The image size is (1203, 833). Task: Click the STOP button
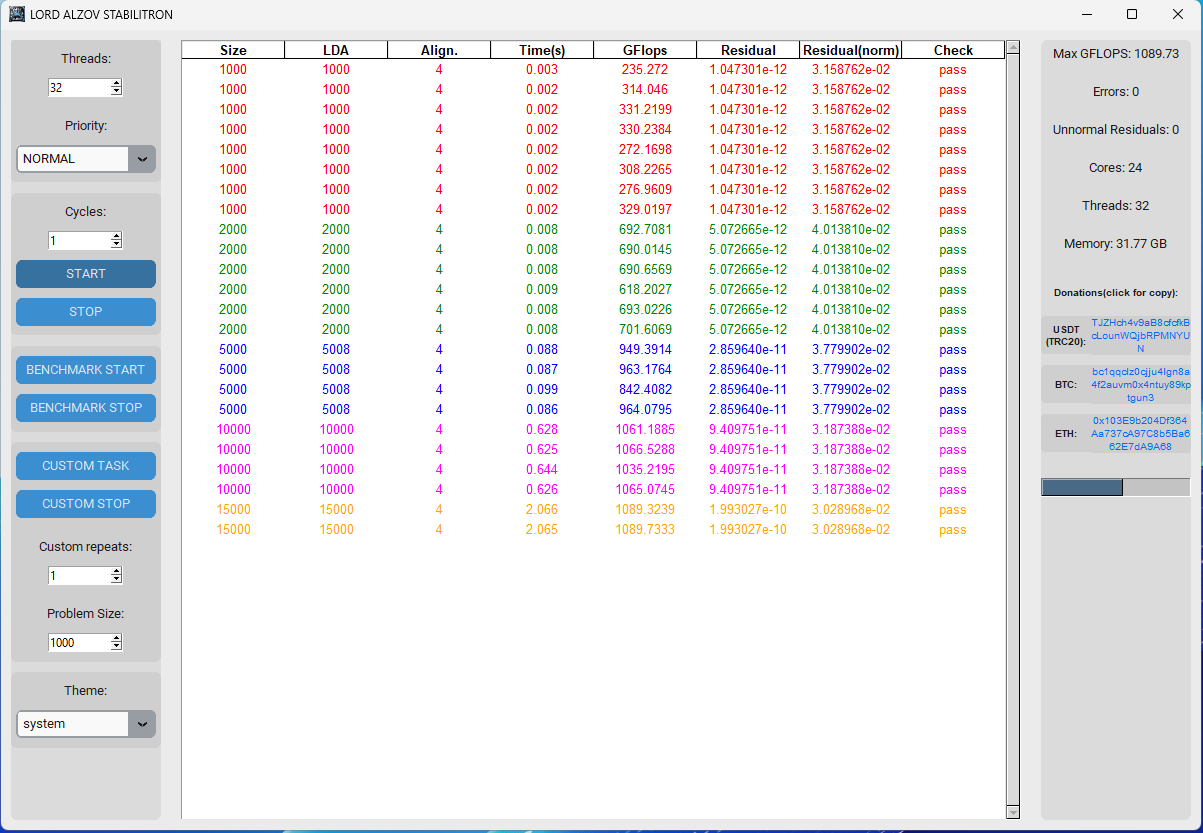pyautogui.click(x=86, y=312)
